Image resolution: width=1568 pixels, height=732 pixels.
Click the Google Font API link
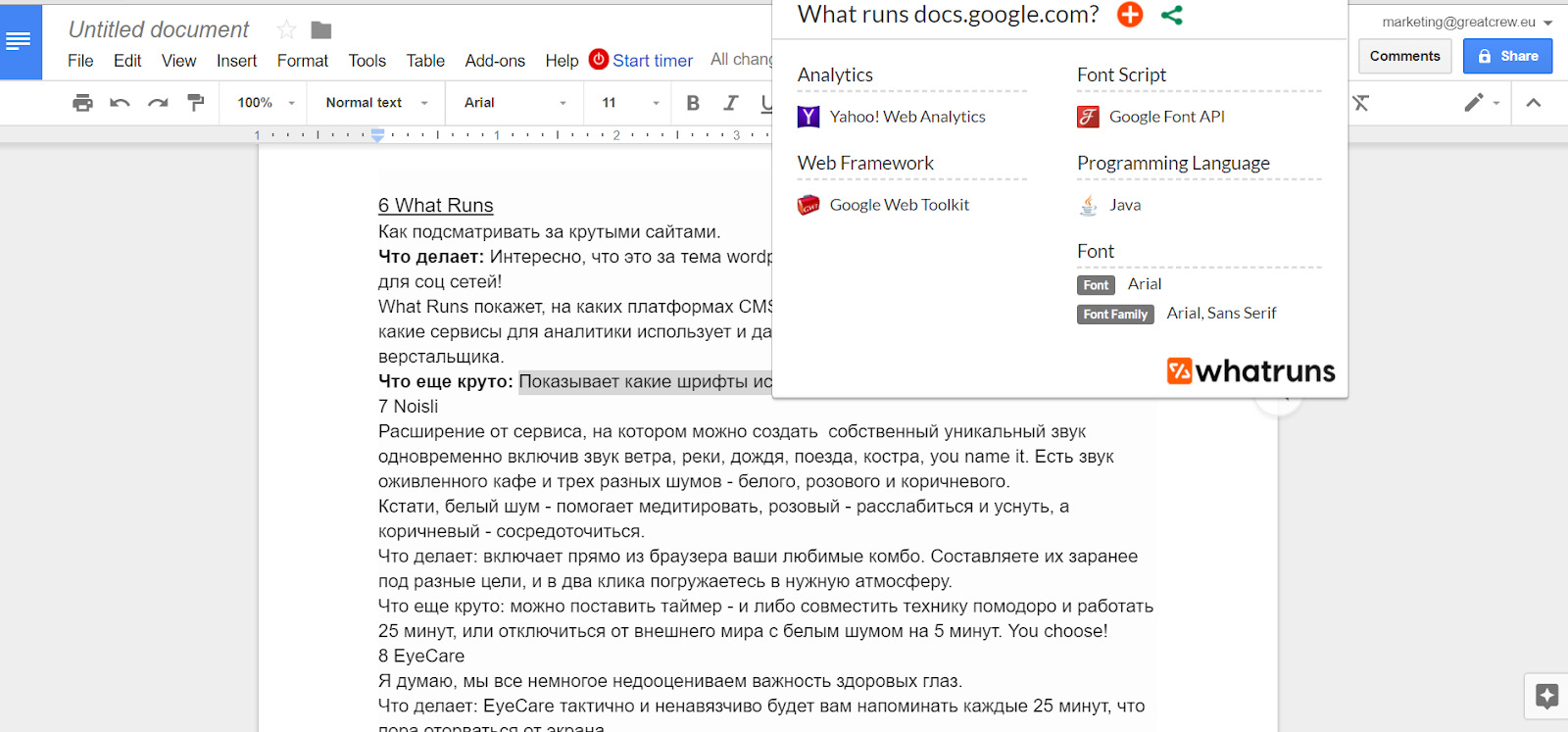(1167, 117)
